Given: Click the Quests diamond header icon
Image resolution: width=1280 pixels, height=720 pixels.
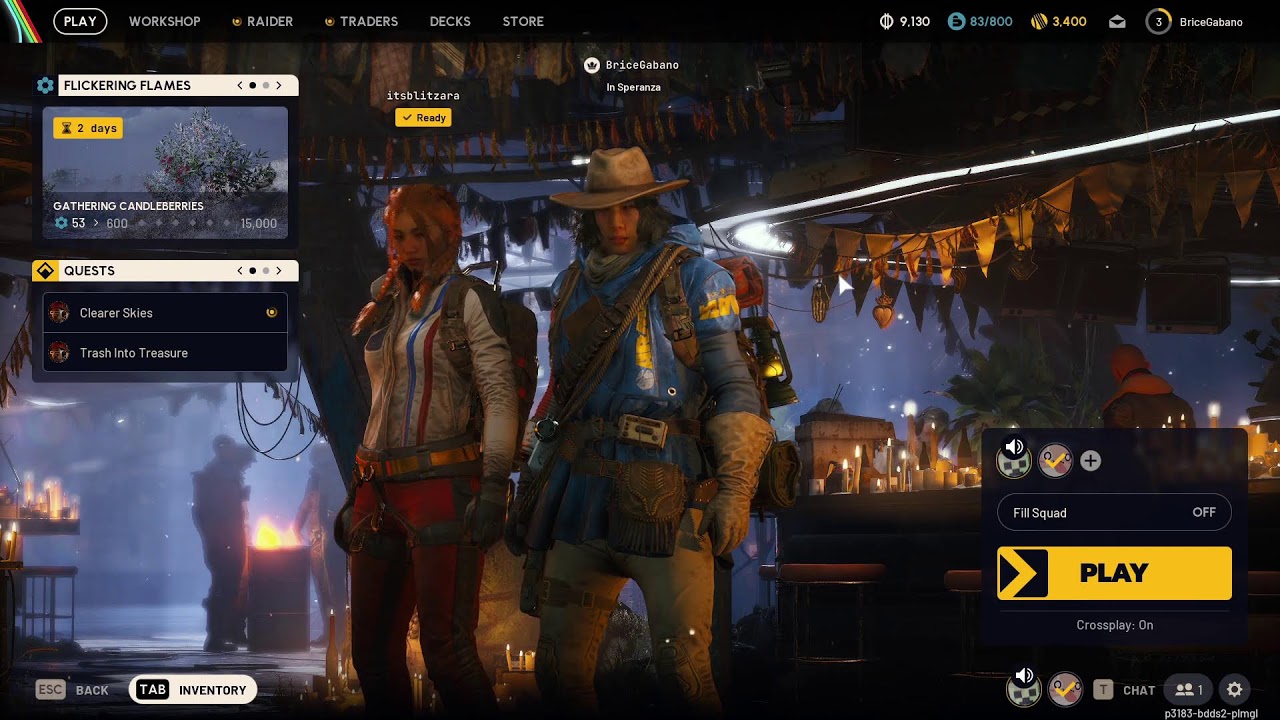Looking at the screenshot, I should pyautogui.click(x=45, y=271).
